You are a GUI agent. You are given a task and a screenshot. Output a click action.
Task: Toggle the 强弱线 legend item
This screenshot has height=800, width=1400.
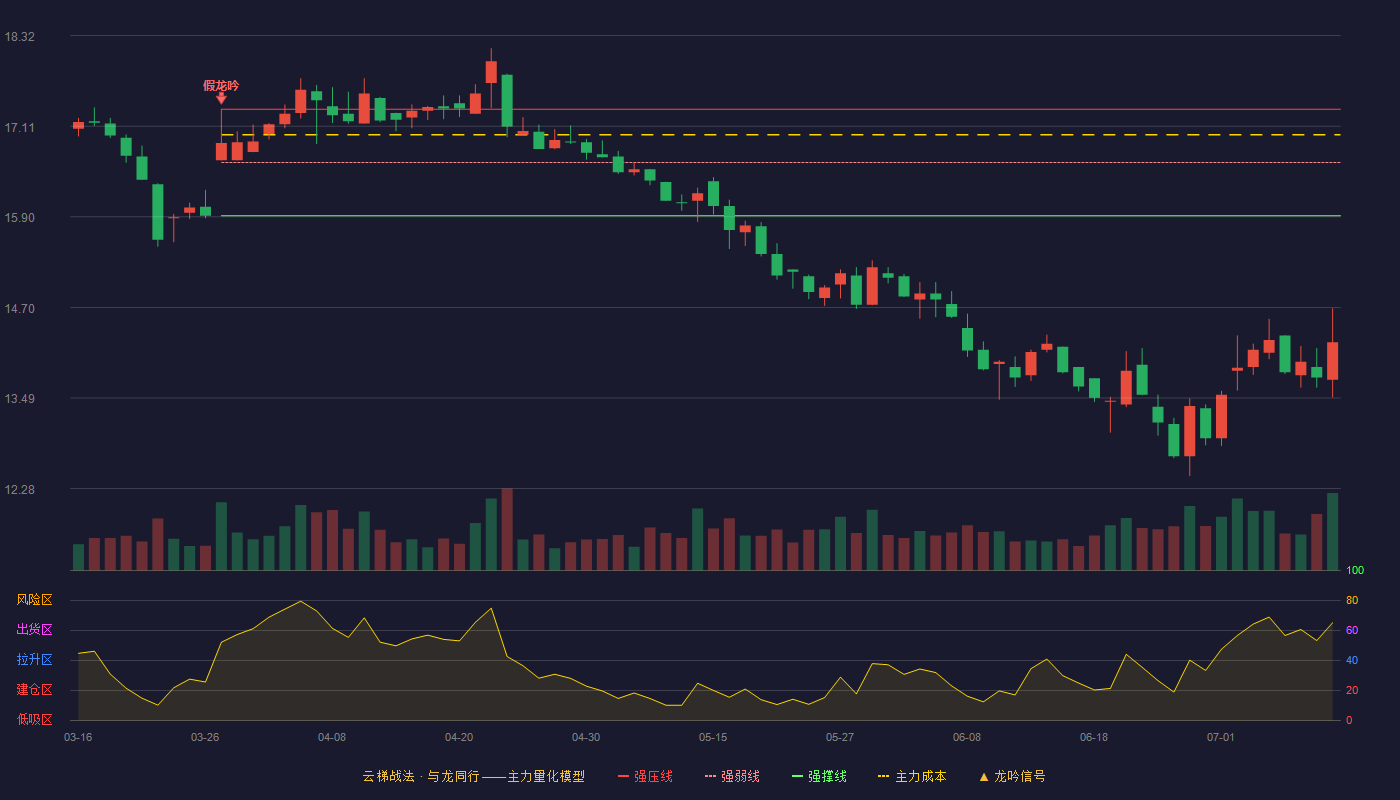732,776
